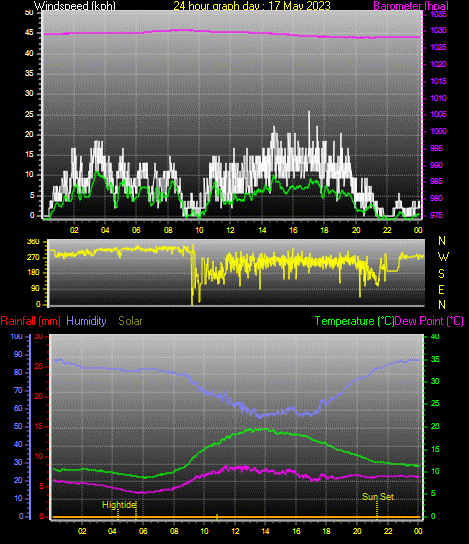Select the "1010" barometer axis value

pos(438,98)
